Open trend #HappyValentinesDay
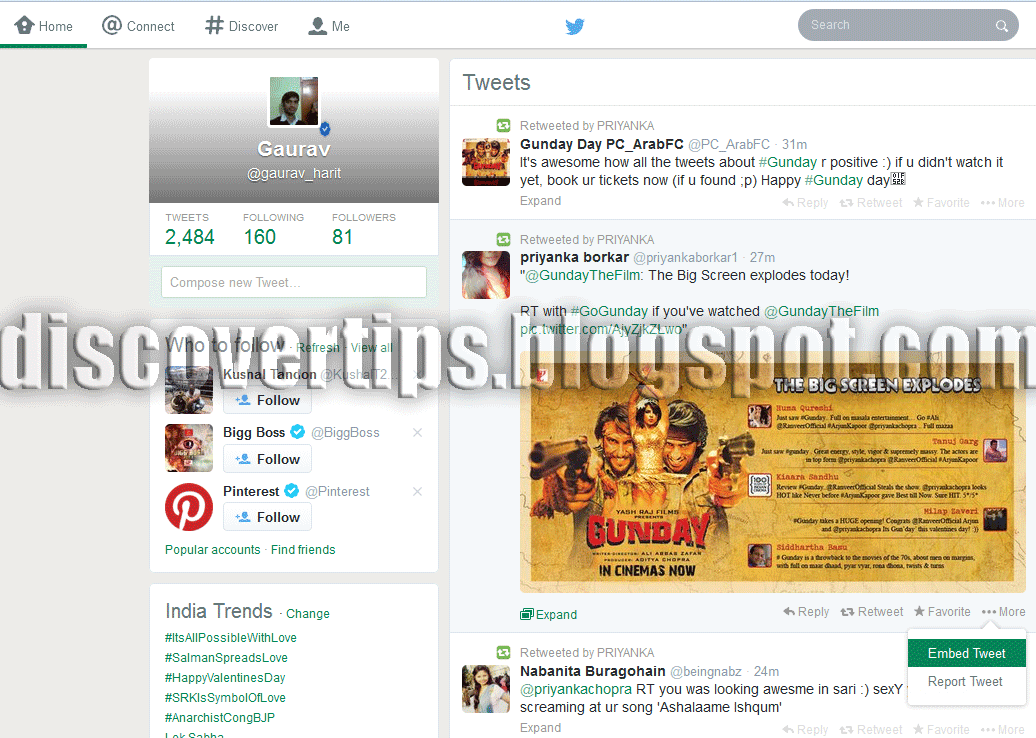1036x738 pixels. tap(225, 677)
